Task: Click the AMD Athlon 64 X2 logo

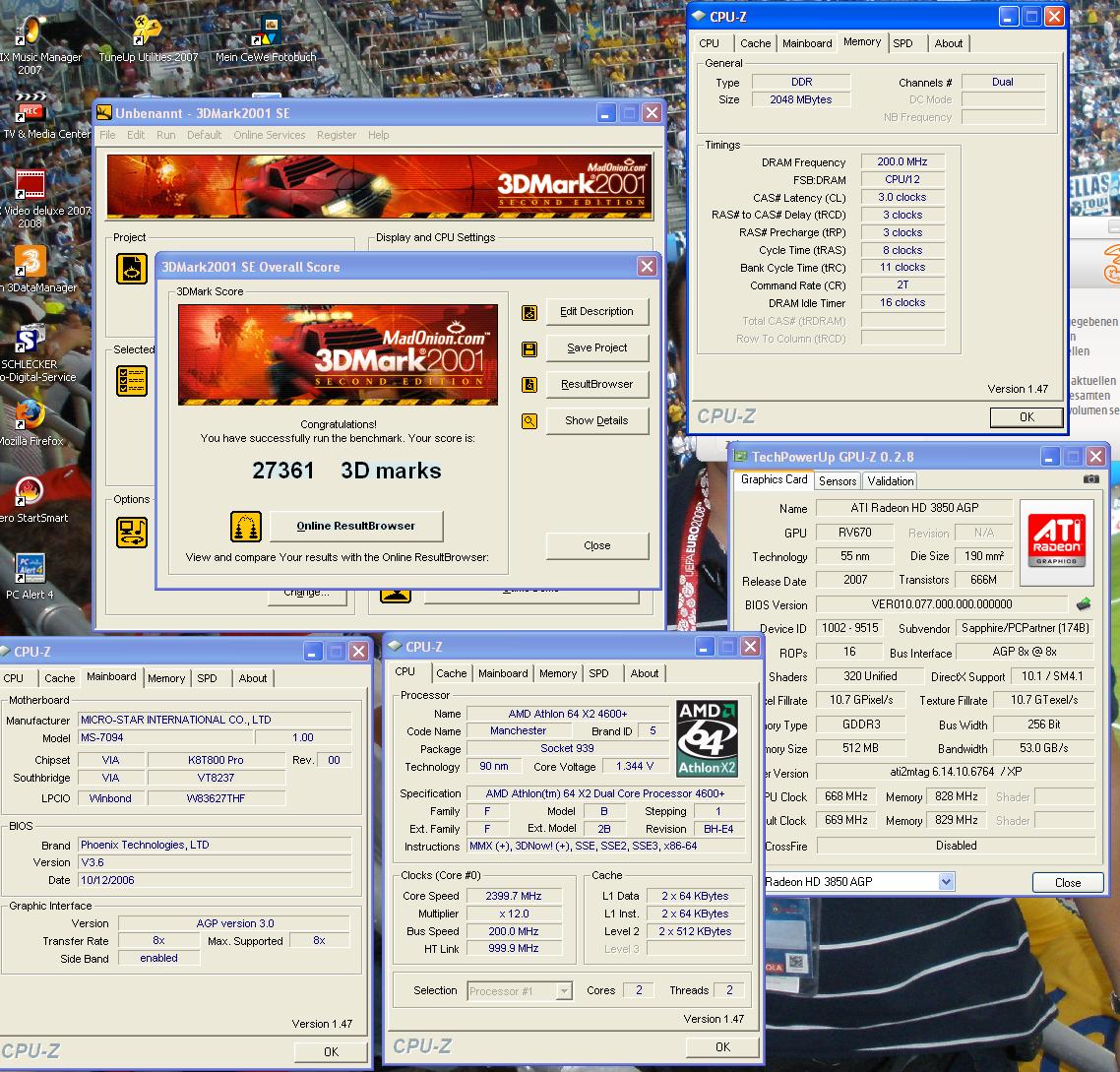Action: (x=708, y=738)
